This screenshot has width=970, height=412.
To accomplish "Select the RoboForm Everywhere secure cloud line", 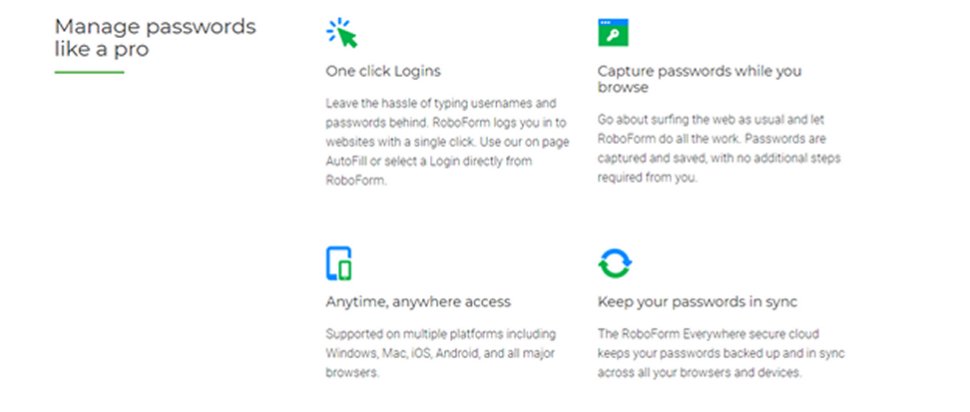I will 708,334.
